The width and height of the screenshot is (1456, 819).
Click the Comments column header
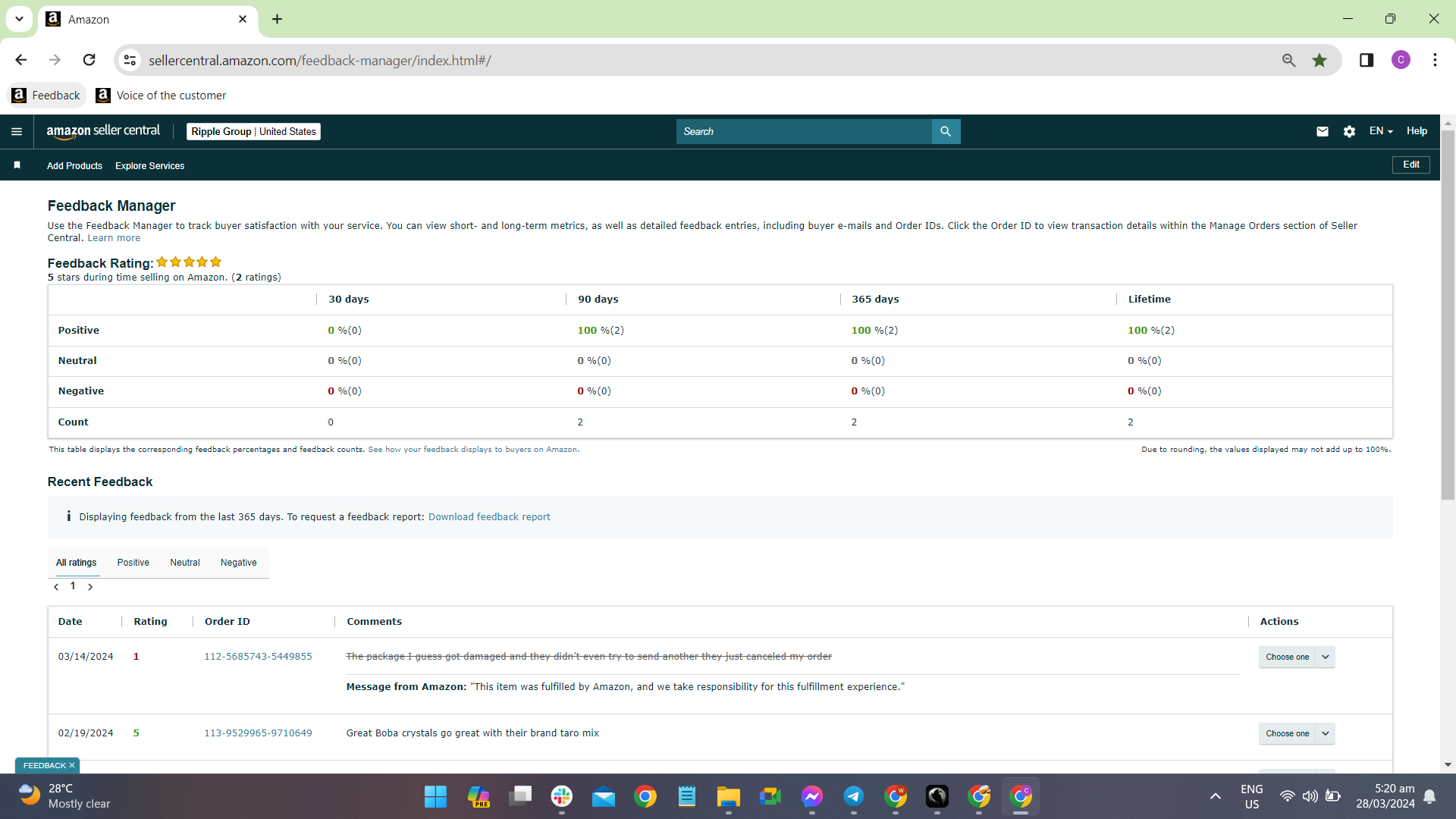375,622
